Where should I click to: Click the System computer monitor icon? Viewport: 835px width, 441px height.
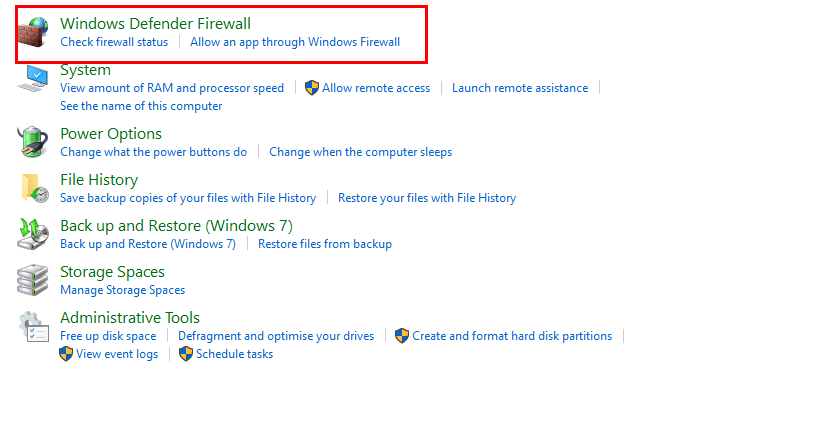34,79
